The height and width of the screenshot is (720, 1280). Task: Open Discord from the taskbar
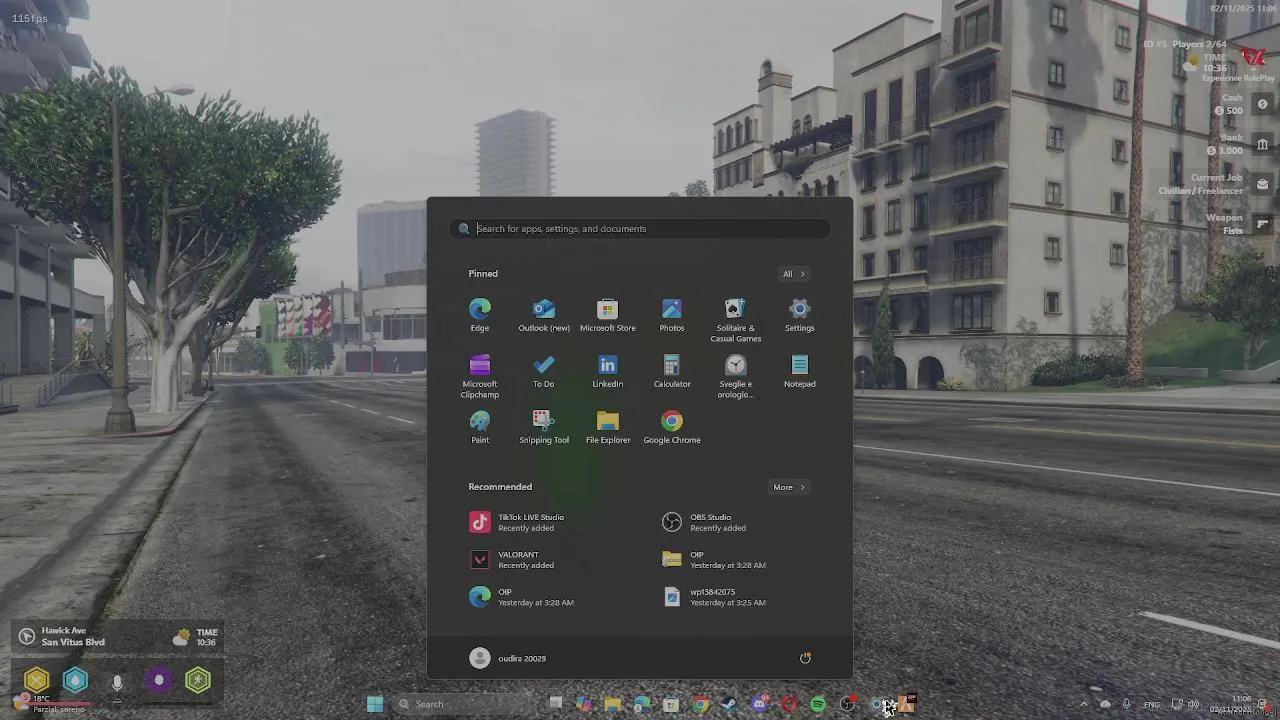point(760,704)
